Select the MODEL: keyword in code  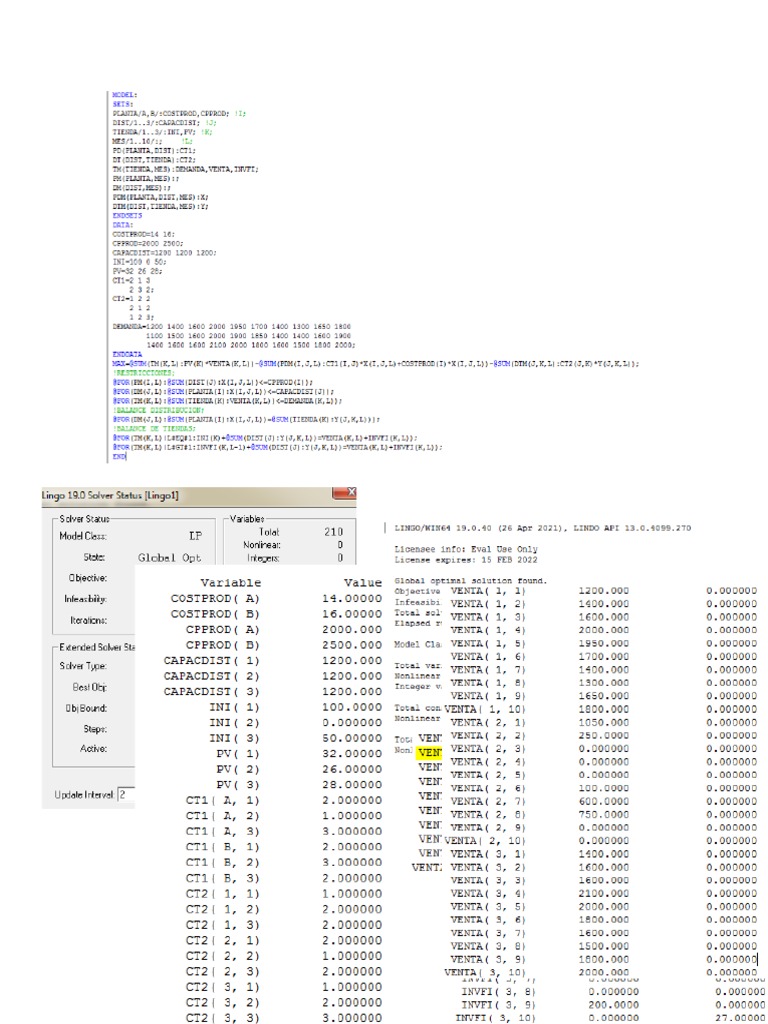coord(124,94)
